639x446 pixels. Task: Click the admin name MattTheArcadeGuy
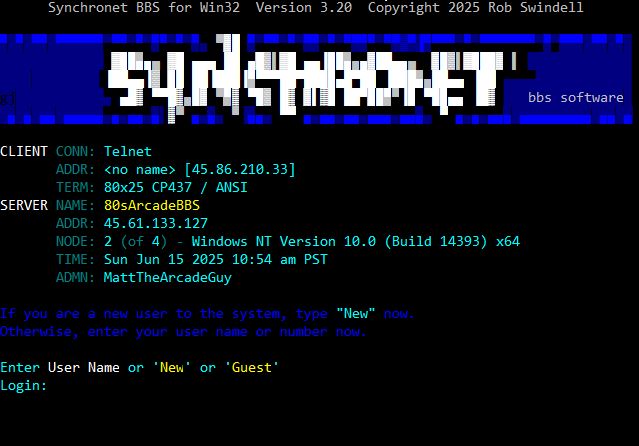(x=167, y=278)
